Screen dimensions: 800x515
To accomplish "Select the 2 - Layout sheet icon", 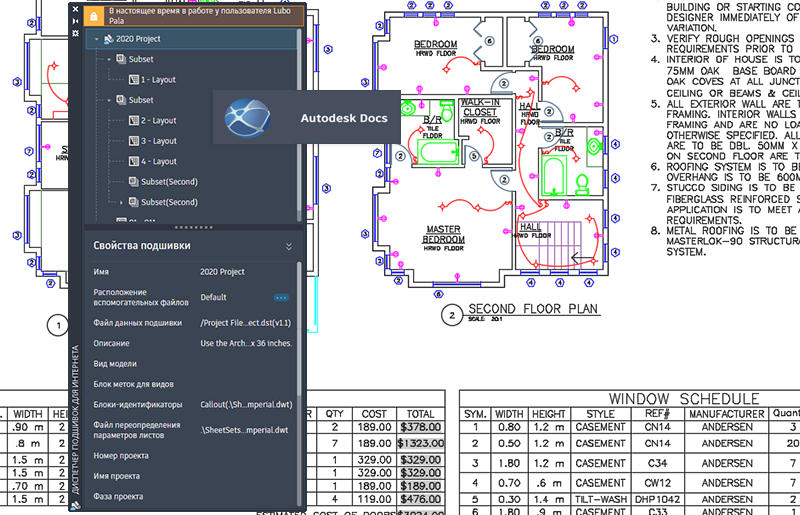I will 134,120.
